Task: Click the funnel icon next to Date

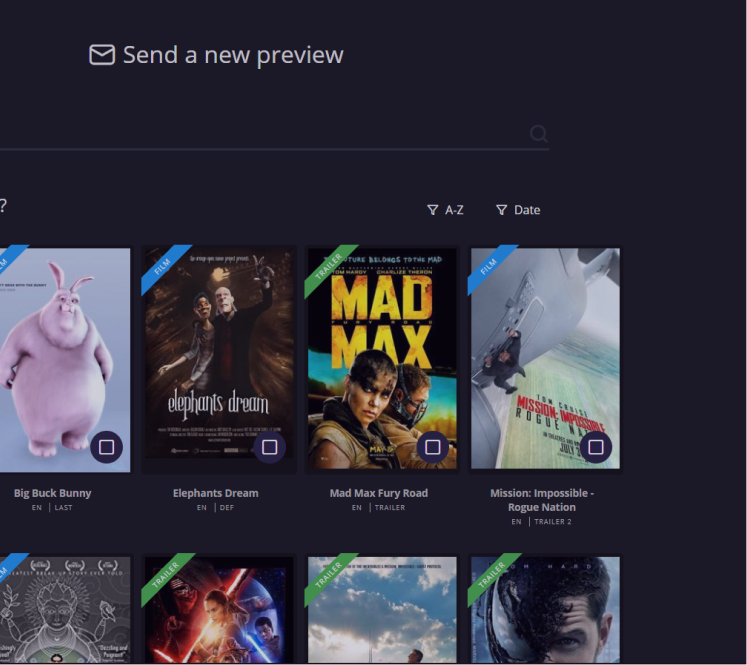Action: click(502, 210)
